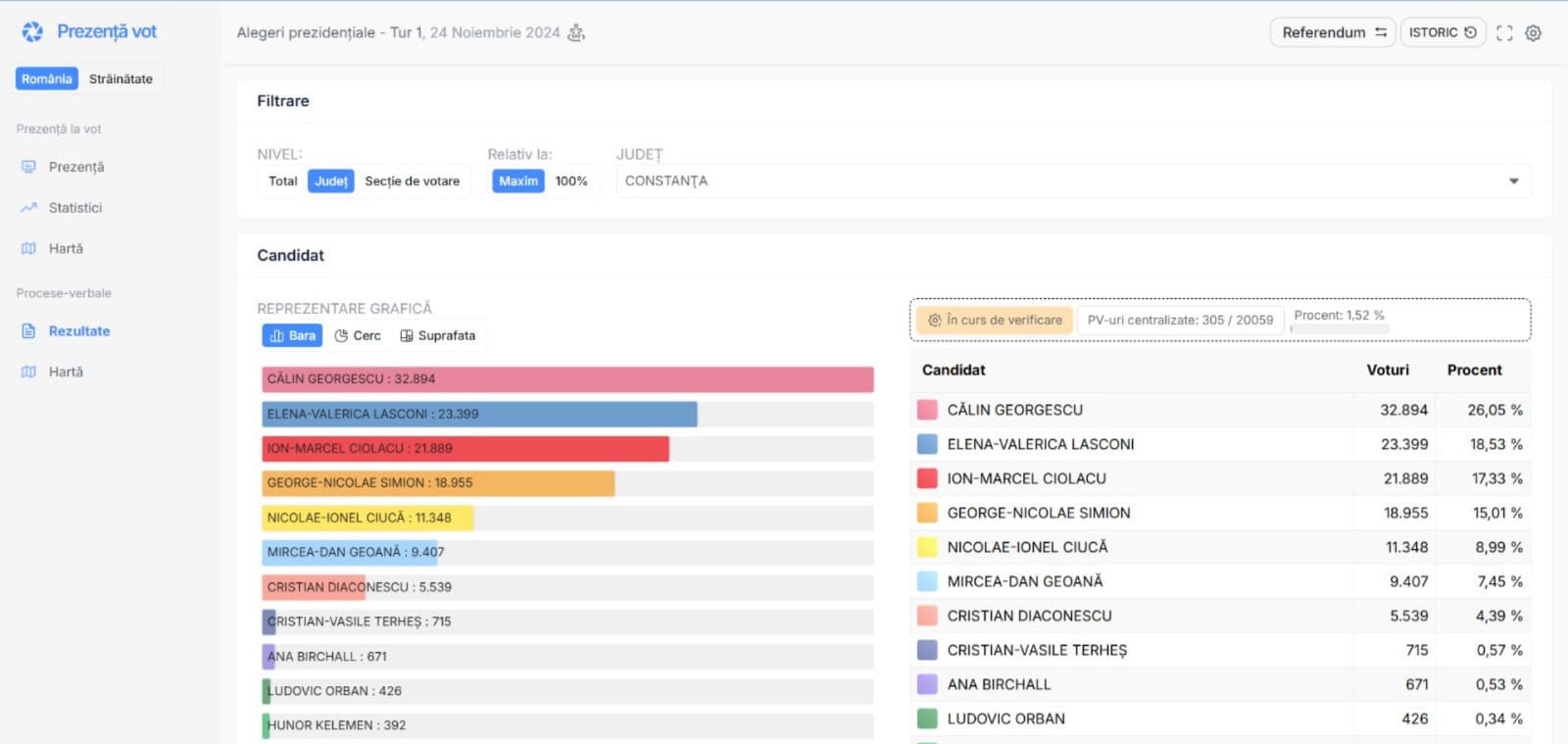Click the treemap icon in Suprafata
This screenshot has width=1568, height=744.
click(x=407, y=335)
